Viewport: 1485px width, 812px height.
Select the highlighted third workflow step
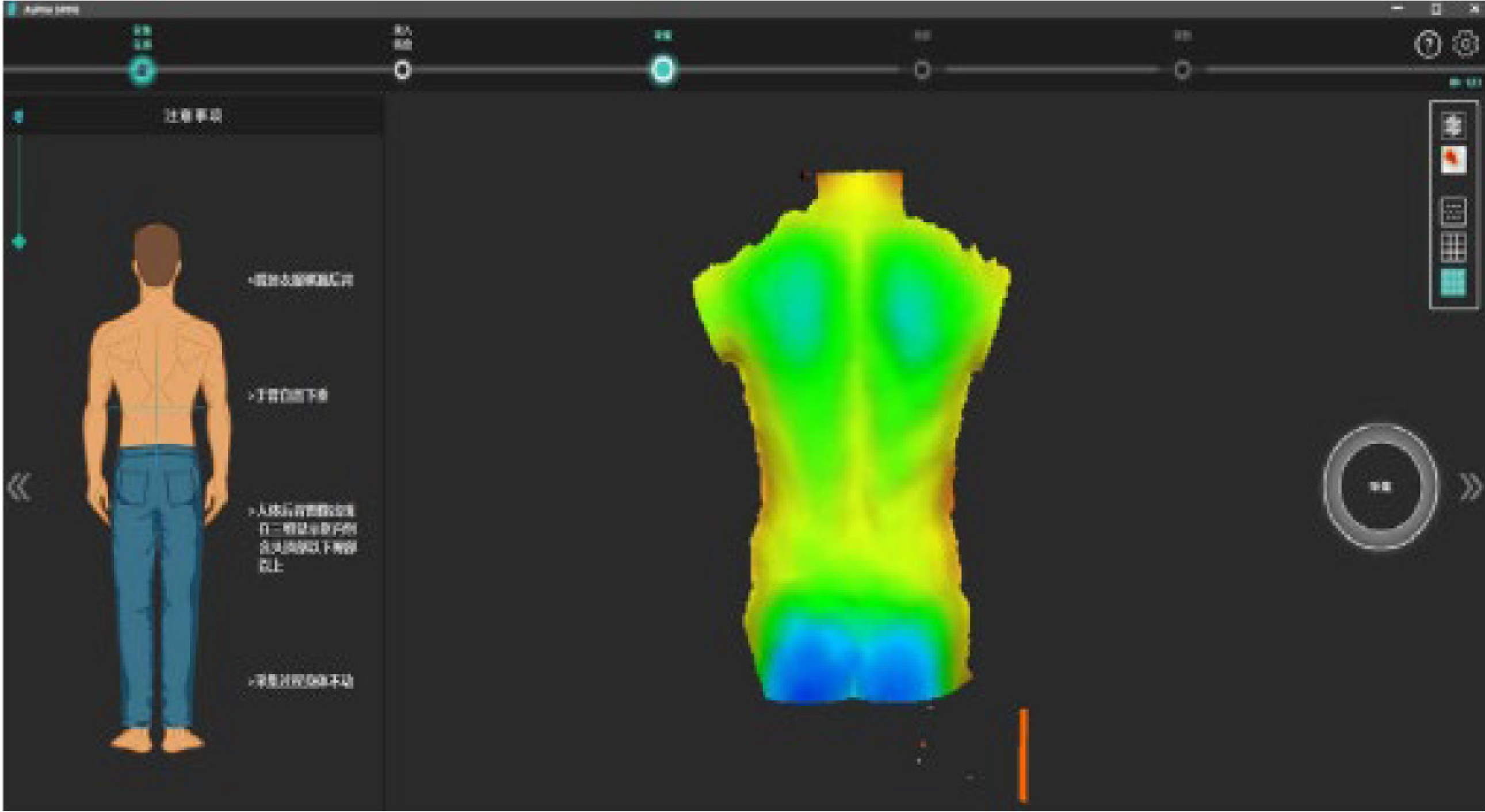662,70
